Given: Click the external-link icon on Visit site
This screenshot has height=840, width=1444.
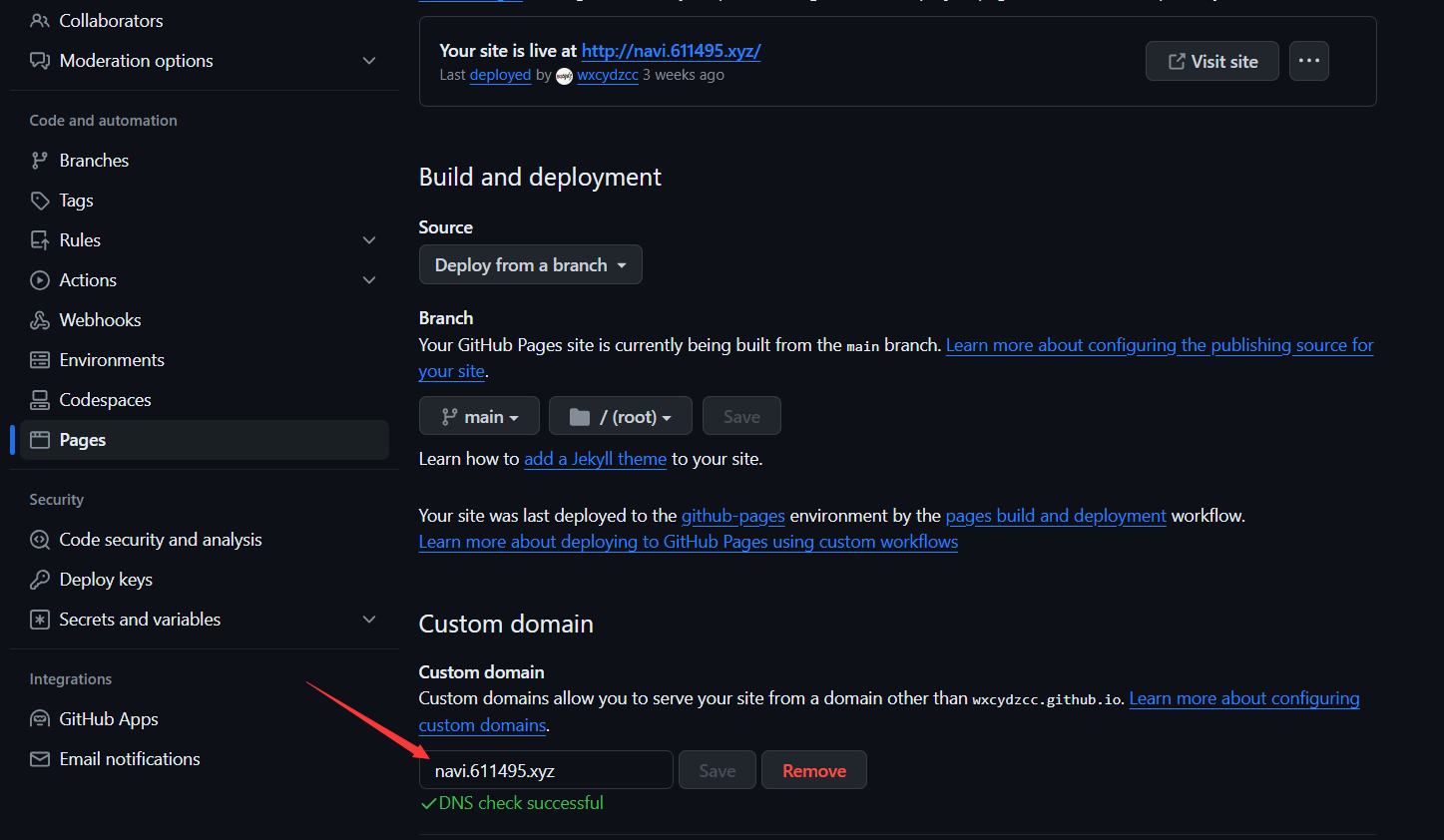Looking at the screenshot, I should click(1177, 62).
